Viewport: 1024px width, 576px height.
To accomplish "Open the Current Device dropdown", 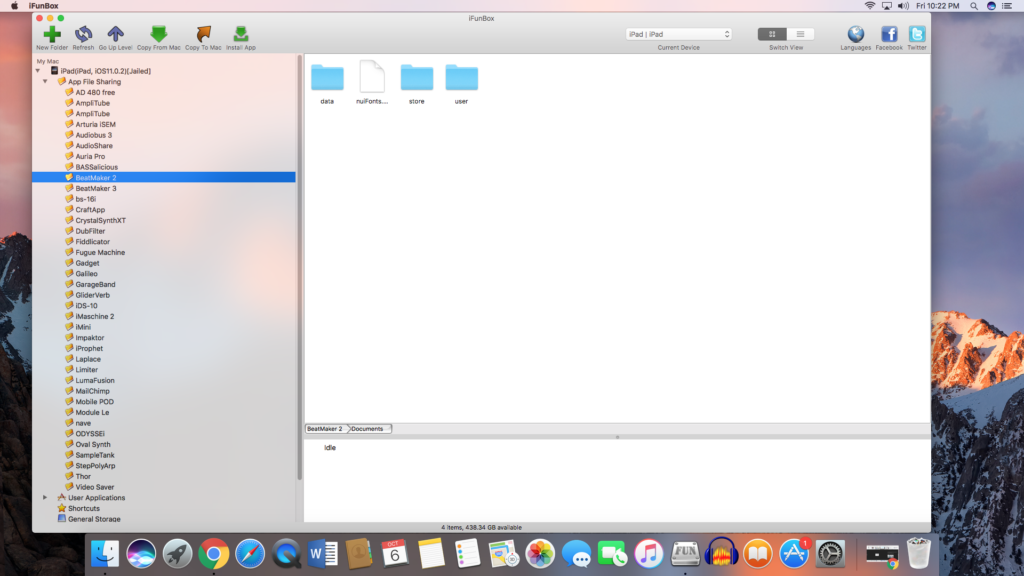I will tap(679, 34).
